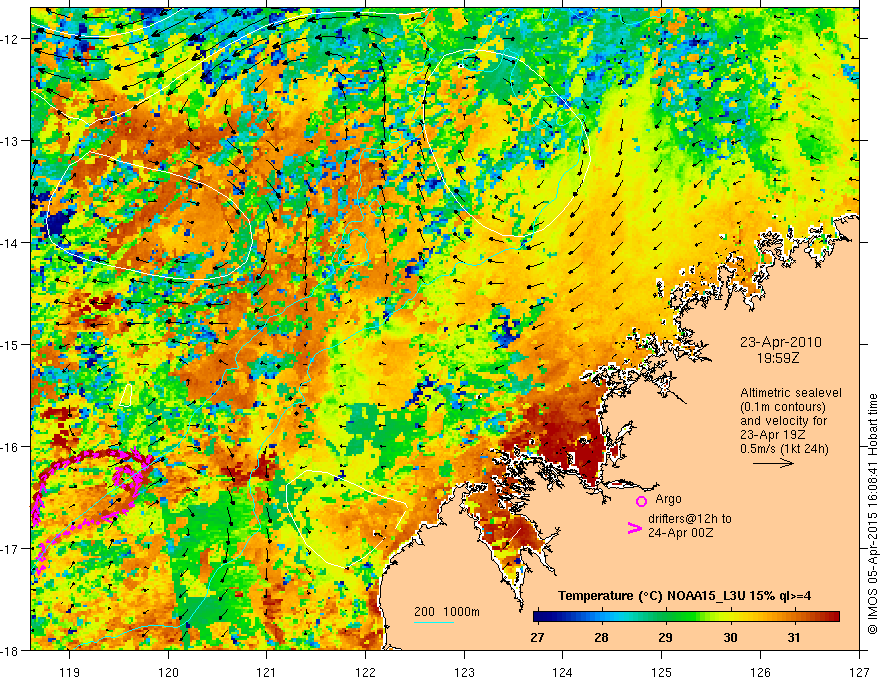Image resolution: width=880 pixels, height=680 pixels.
Task: Click the color bar tick label 28
Action: click(601, 638)
